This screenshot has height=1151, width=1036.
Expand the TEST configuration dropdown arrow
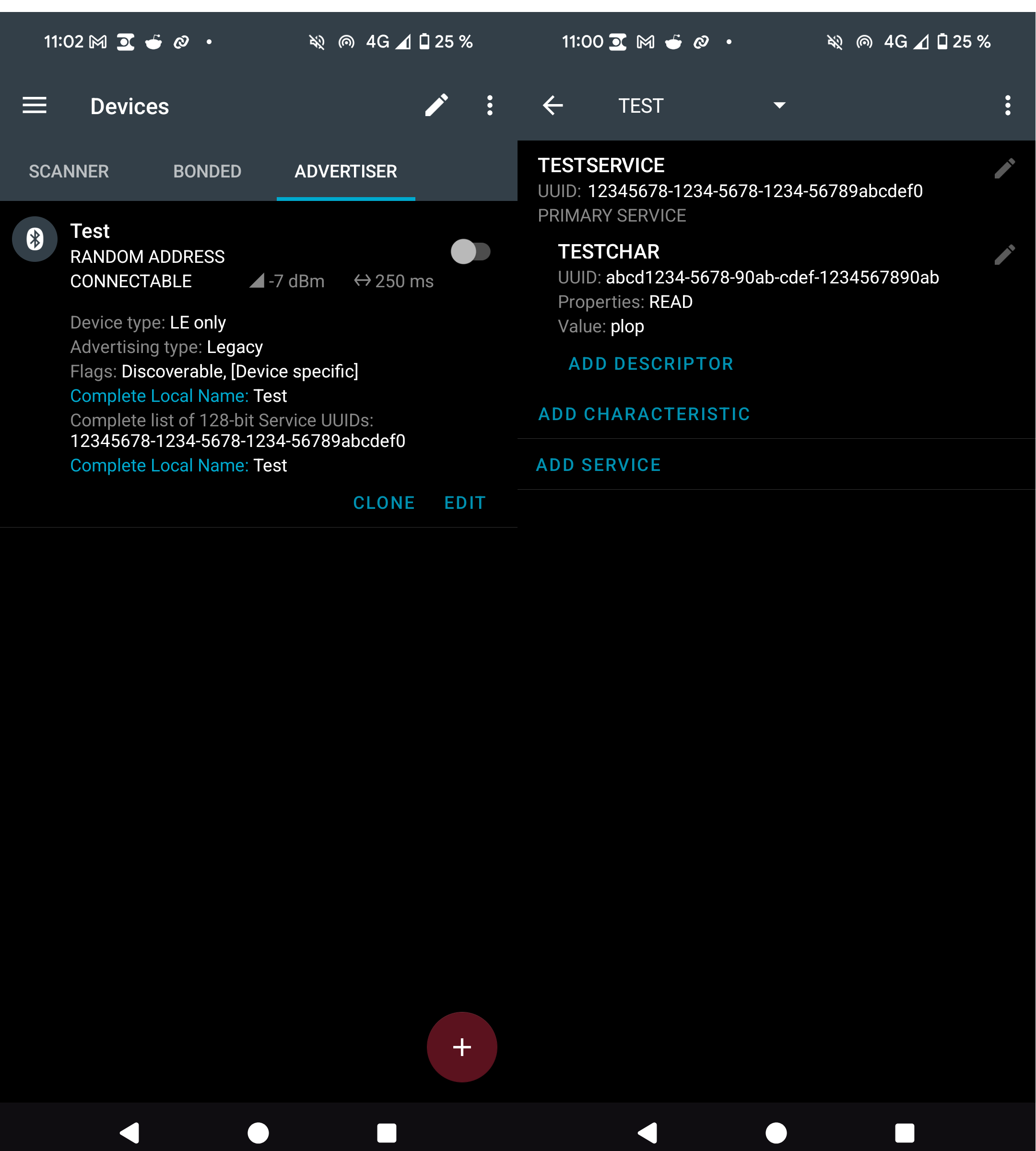(779, 106)
